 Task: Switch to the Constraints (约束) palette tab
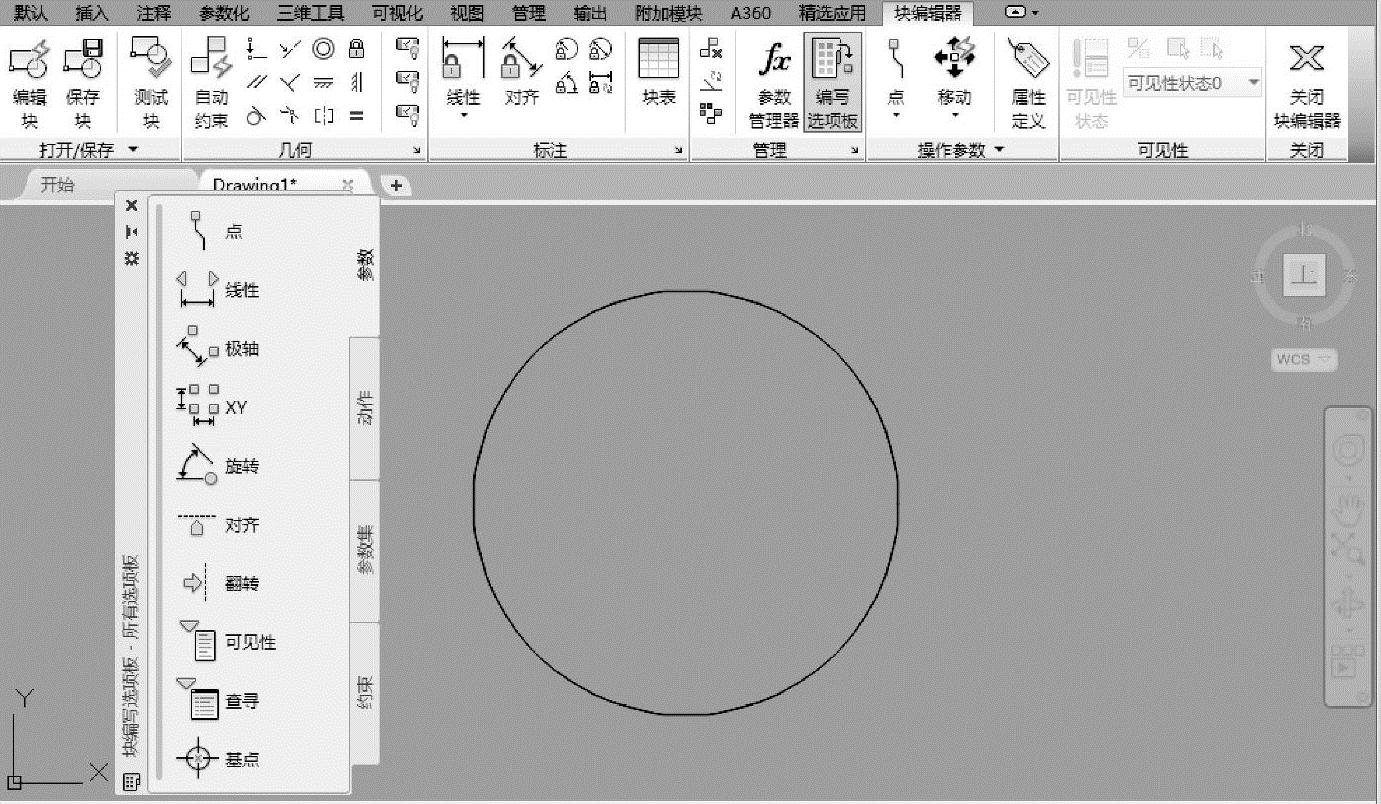365,693
